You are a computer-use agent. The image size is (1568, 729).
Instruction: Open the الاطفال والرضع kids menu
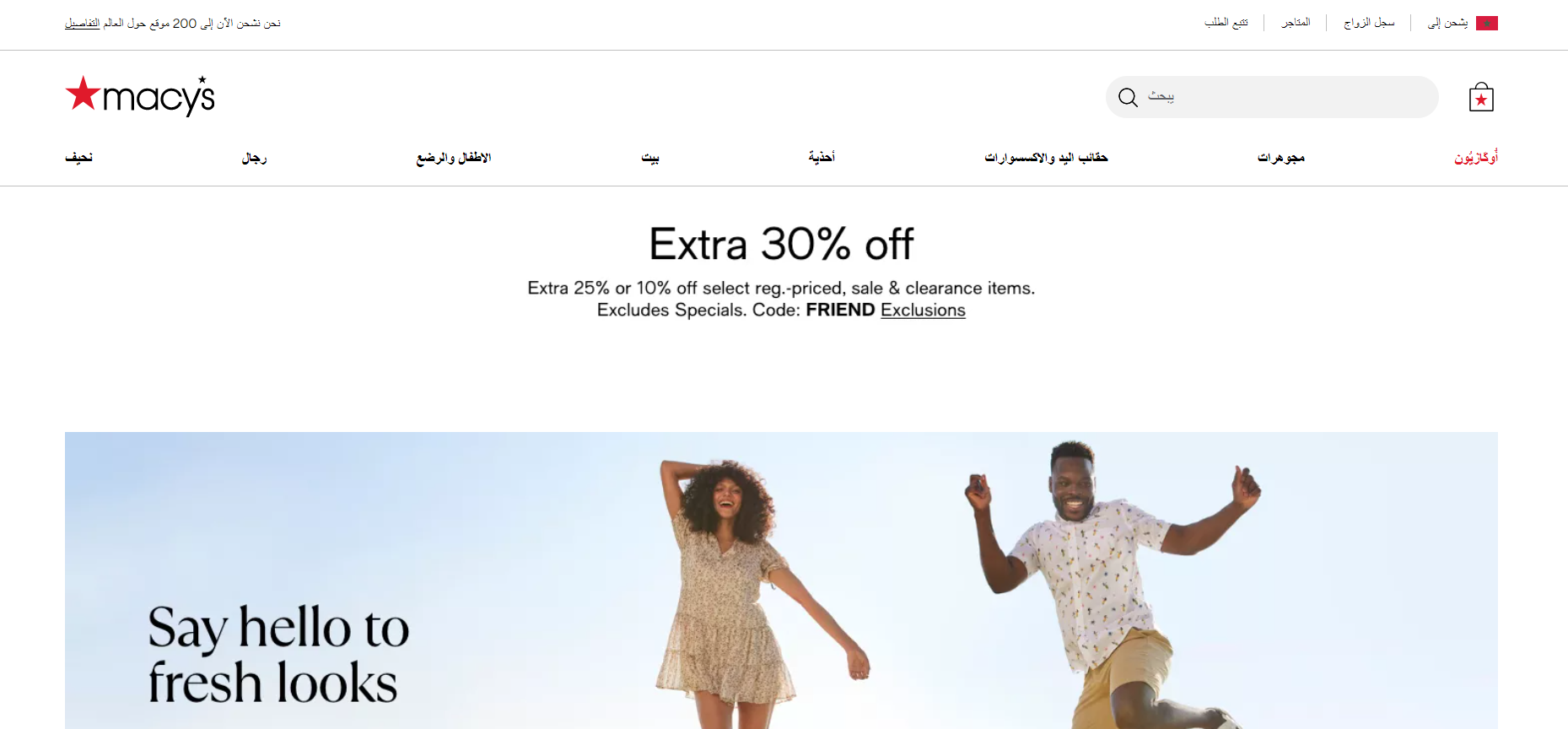coord(453,158)
